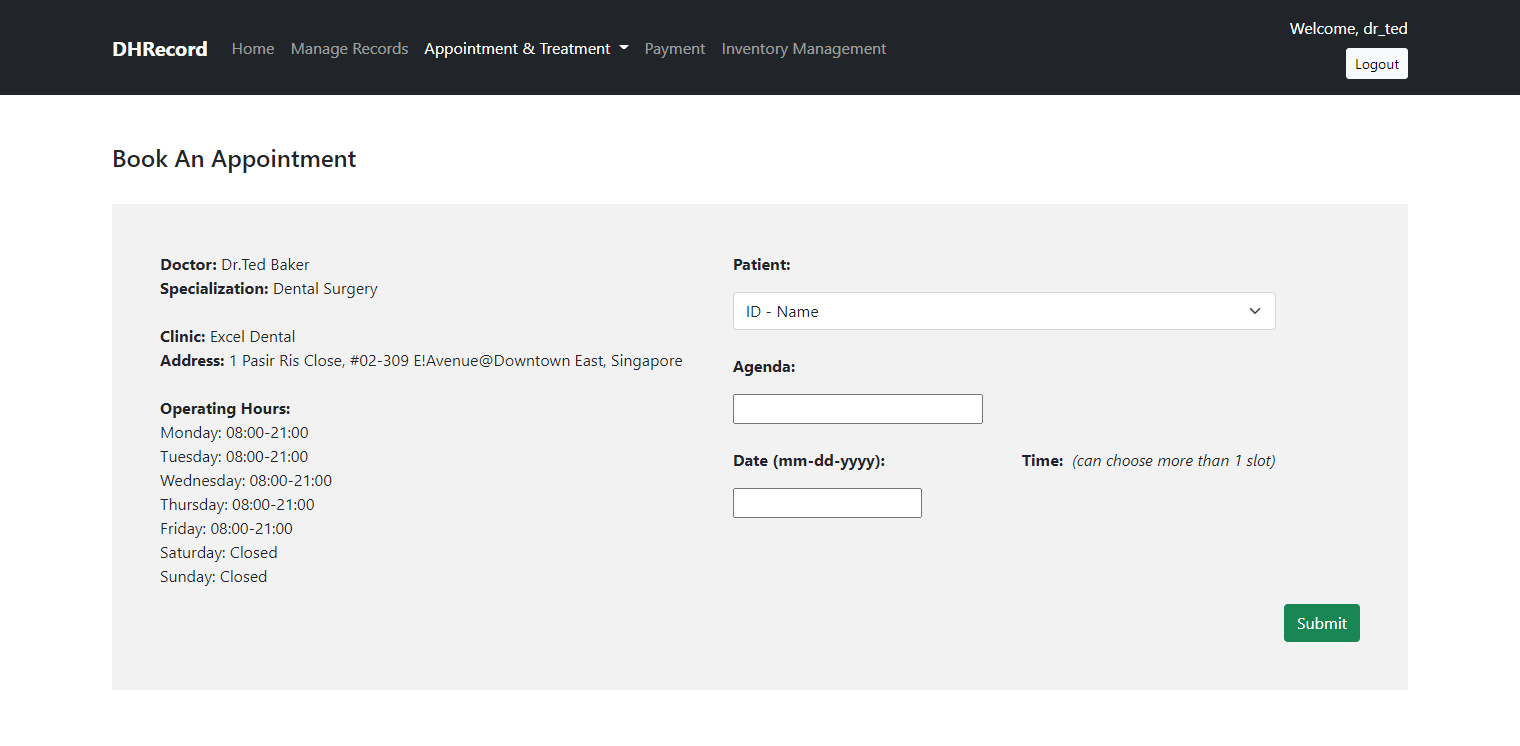Screen dimensions: 1520x746
Task: Expand Appointment & Treatment dropdown menu
Action: (526, 49)
